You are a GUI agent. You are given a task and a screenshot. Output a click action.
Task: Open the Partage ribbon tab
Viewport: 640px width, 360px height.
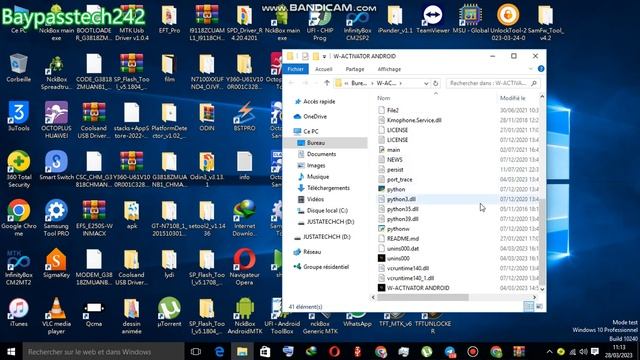(355, 69)
